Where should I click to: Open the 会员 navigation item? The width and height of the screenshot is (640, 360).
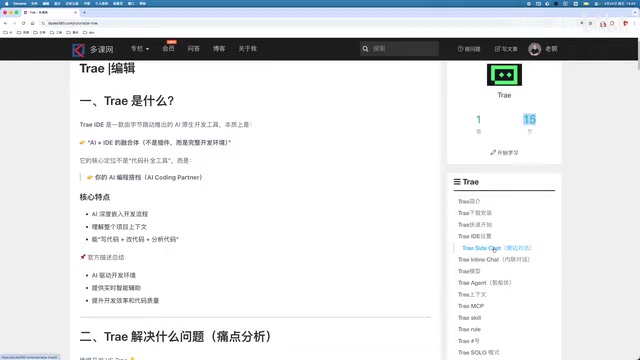(x=169, y=49)
